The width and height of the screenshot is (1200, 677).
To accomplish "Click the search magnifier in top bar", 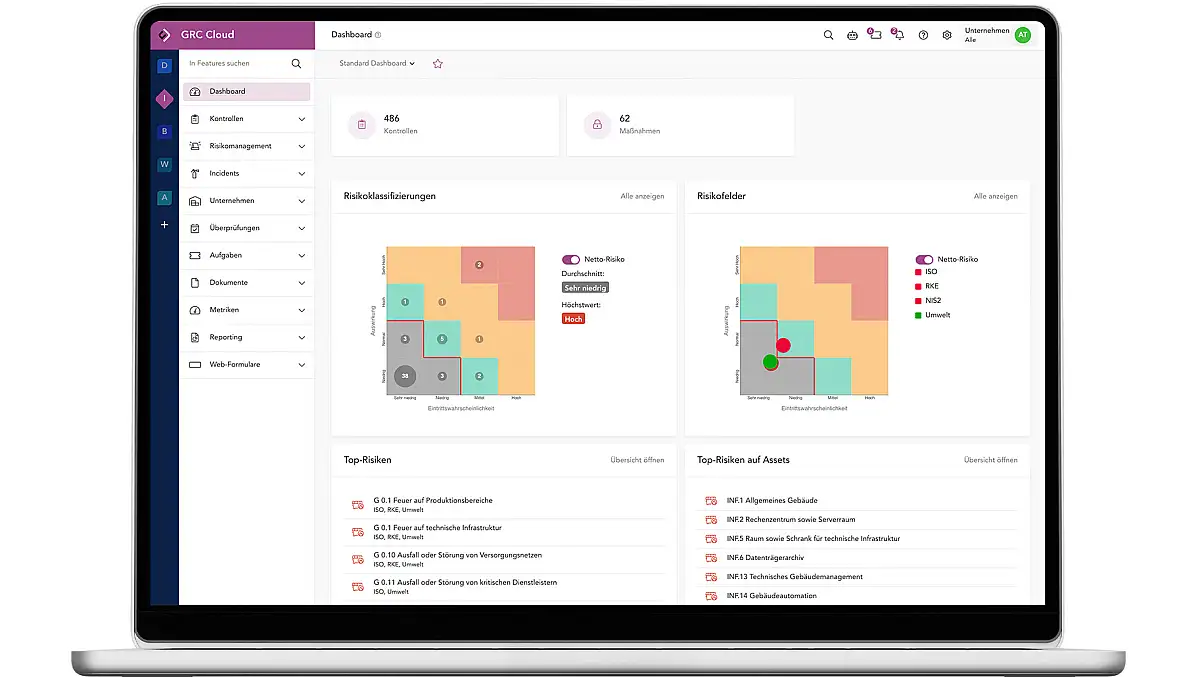I will (x=828, y=35).
